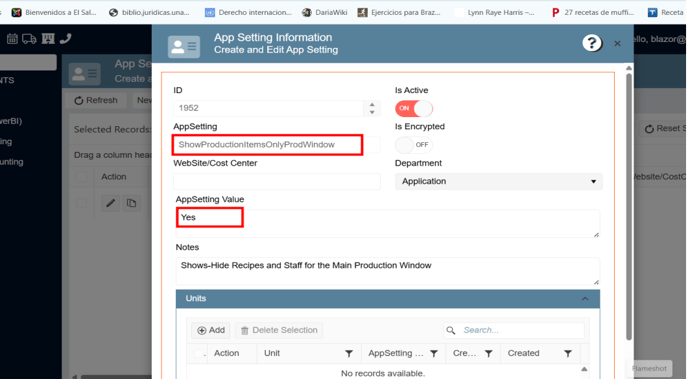688x379 pixels.
Task: Click Delete Selection button
Action: 279,330
